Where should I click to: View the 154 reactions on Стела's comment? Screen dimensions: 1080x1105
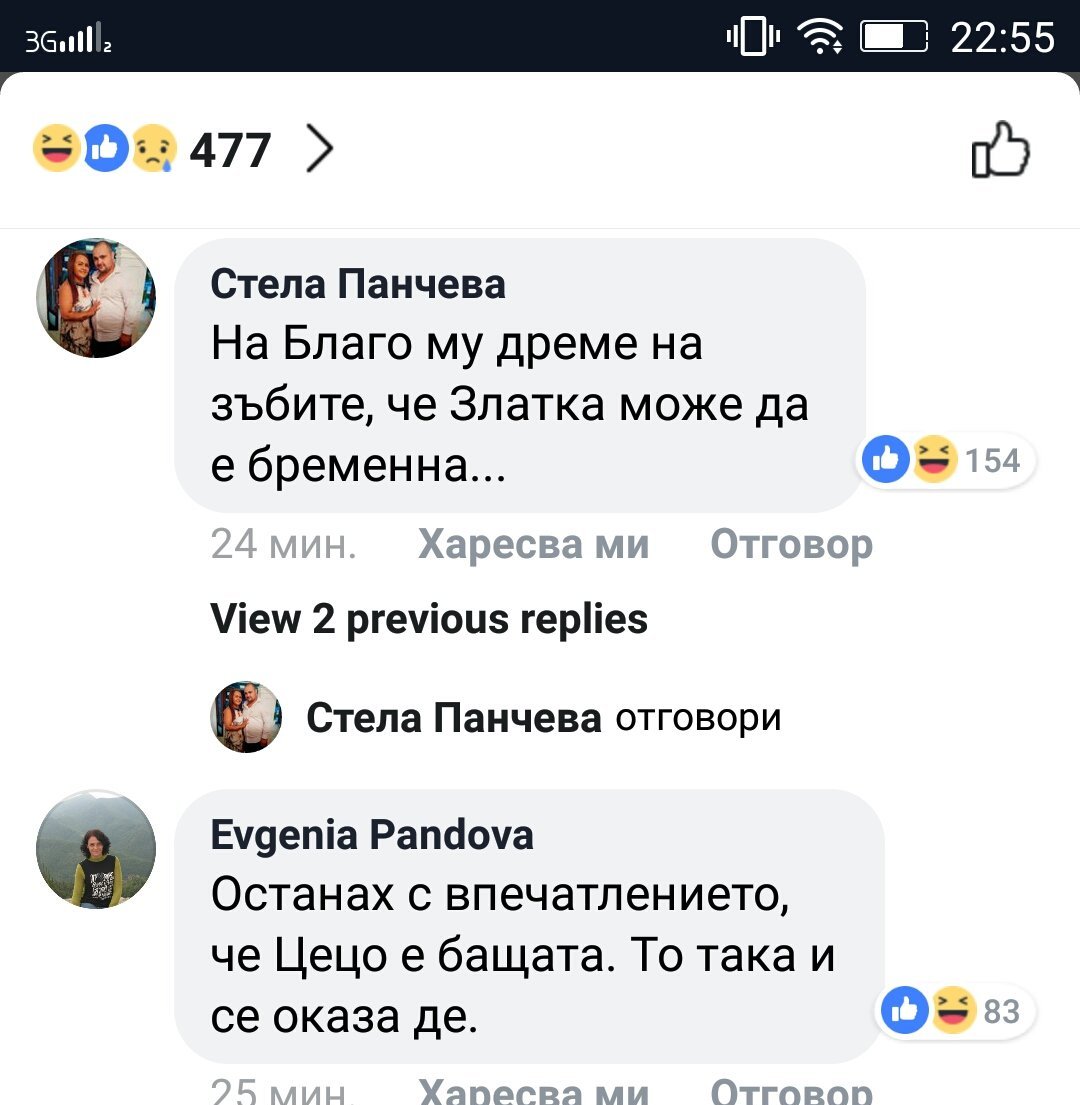(948, 461)
